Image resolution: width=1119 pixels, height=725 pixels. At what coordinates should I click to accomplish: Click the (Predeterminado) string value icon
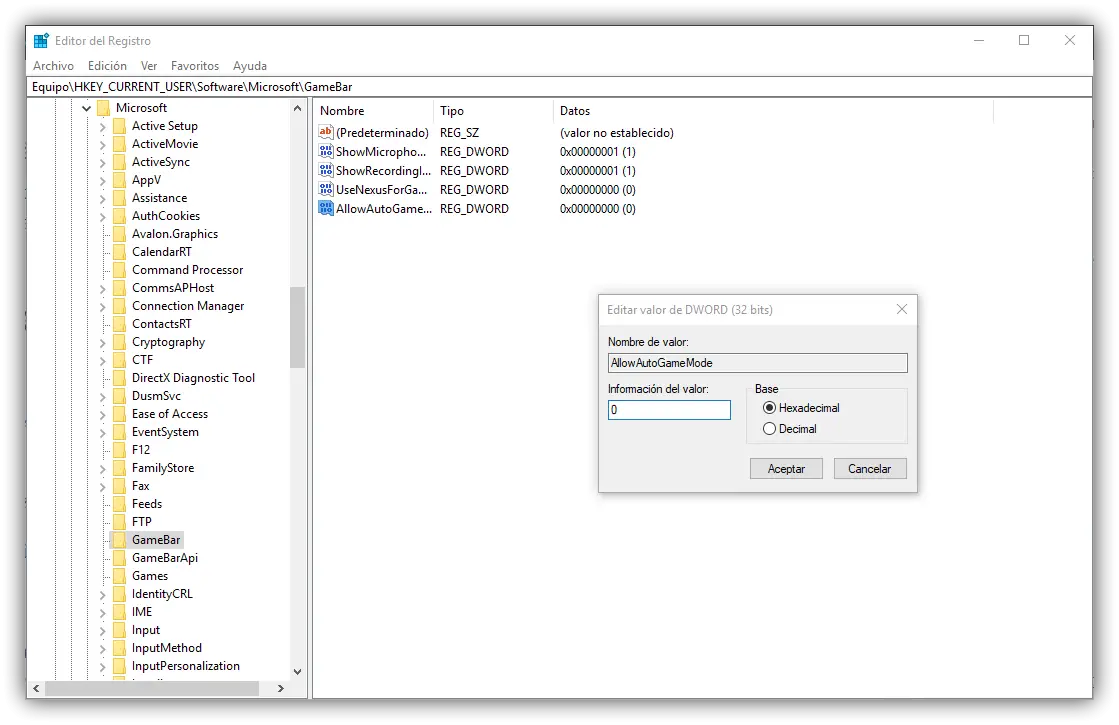tap(326, 132)
